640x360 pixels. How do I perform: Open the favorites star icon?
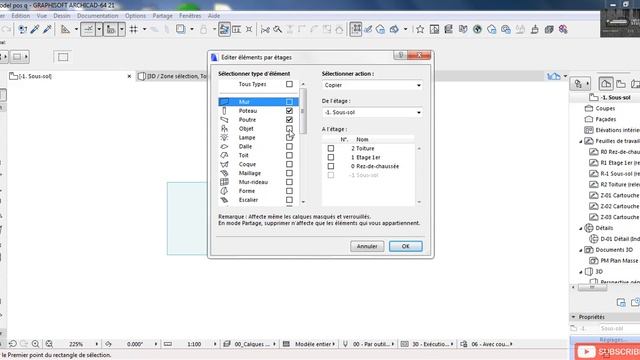[420, 29]
